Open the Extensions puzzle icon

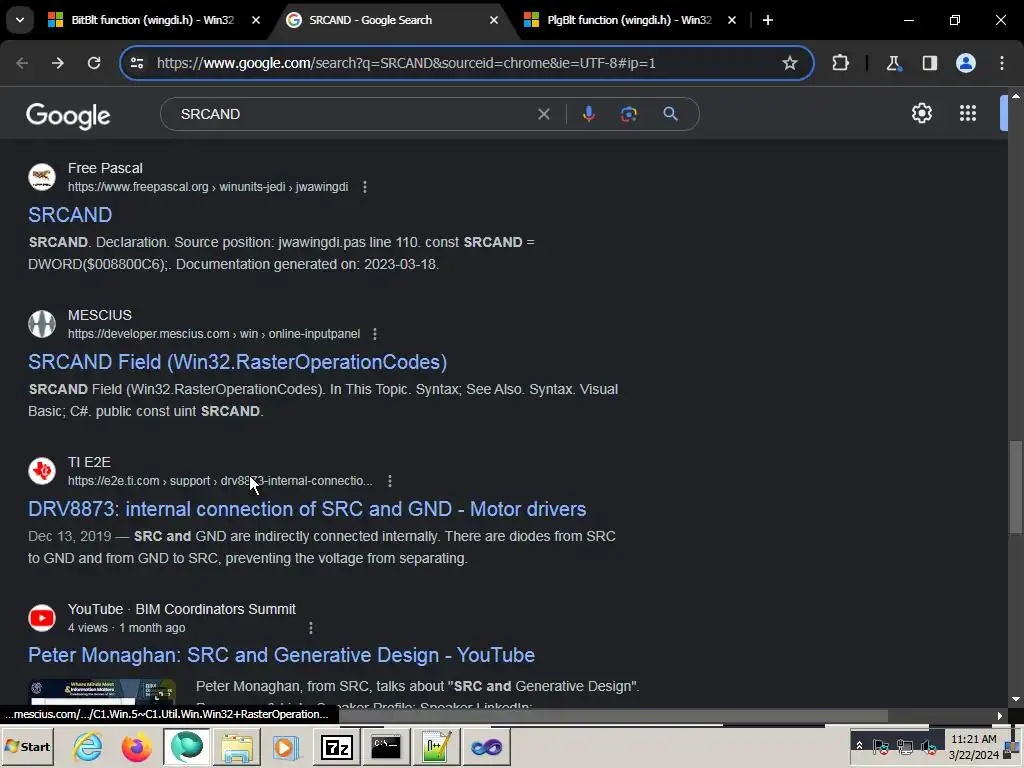tap(840, 63)
